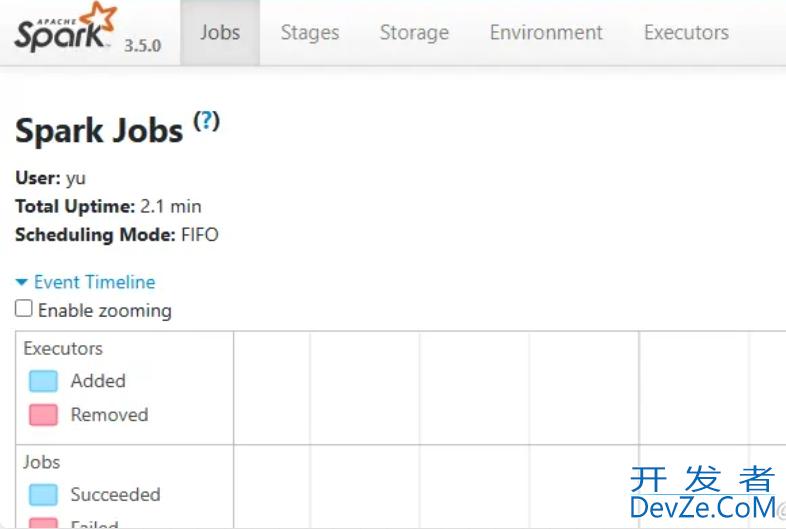This screenshot has width=786, height=529.
Task: Open the Spark Jobs help (?) link
Action: (x=207, y=121)
